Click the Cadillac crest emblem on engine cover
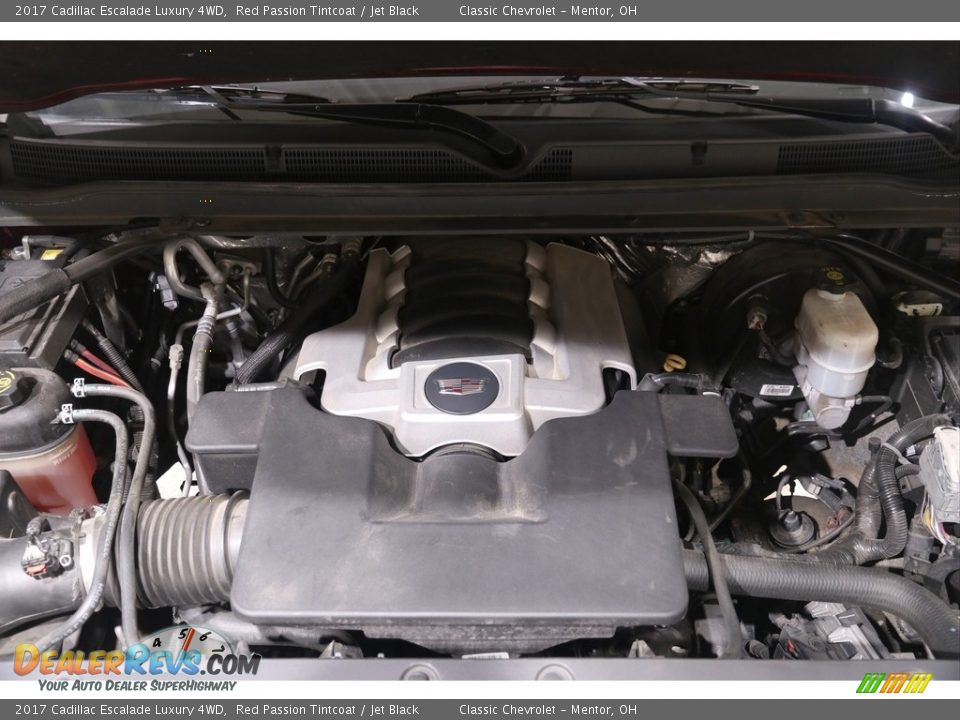The width and height of the screenshot is (960, 720). (461, 386)
